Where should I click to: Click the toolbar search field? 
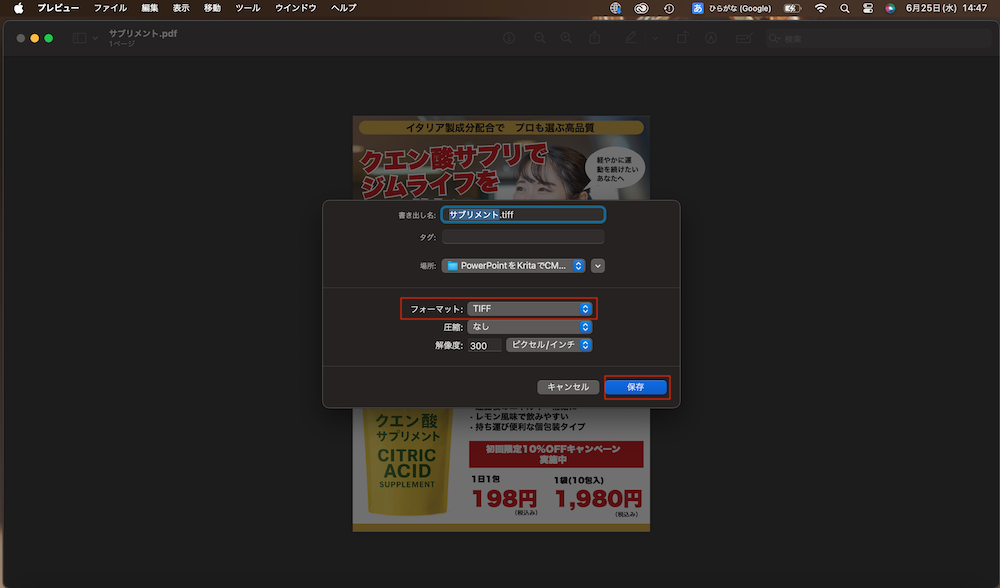pos(880,39)
